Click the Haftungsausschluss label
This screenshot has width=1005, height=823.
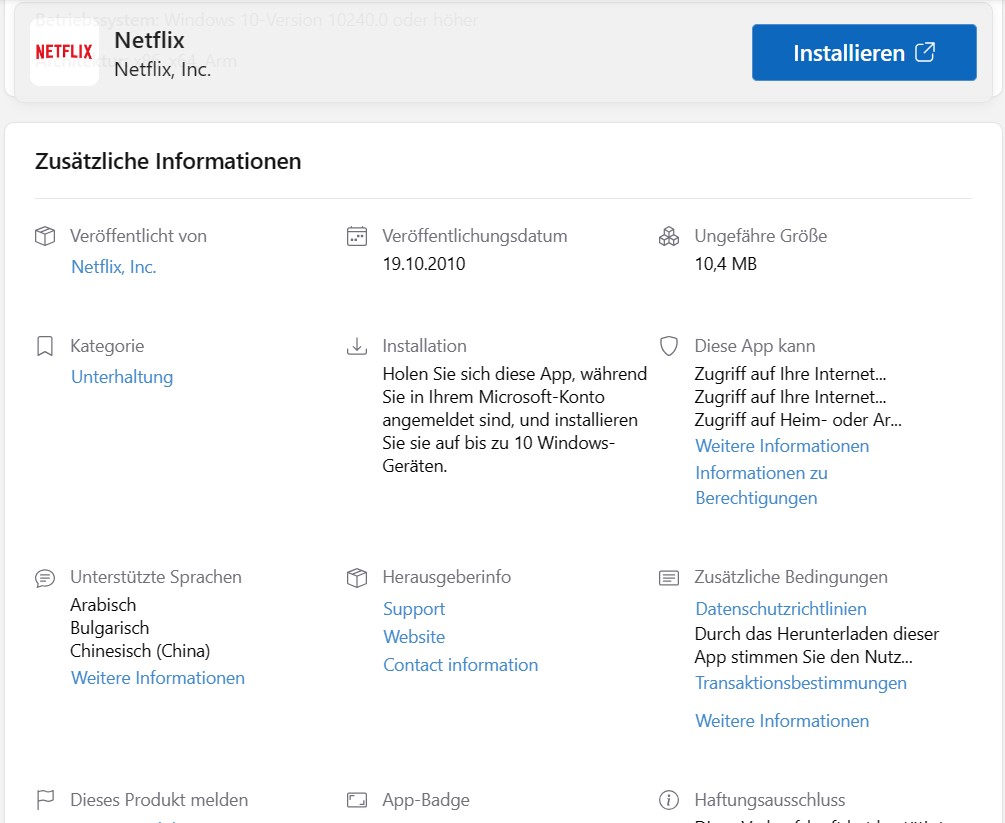pyautogui.click(x=770, y=800)
